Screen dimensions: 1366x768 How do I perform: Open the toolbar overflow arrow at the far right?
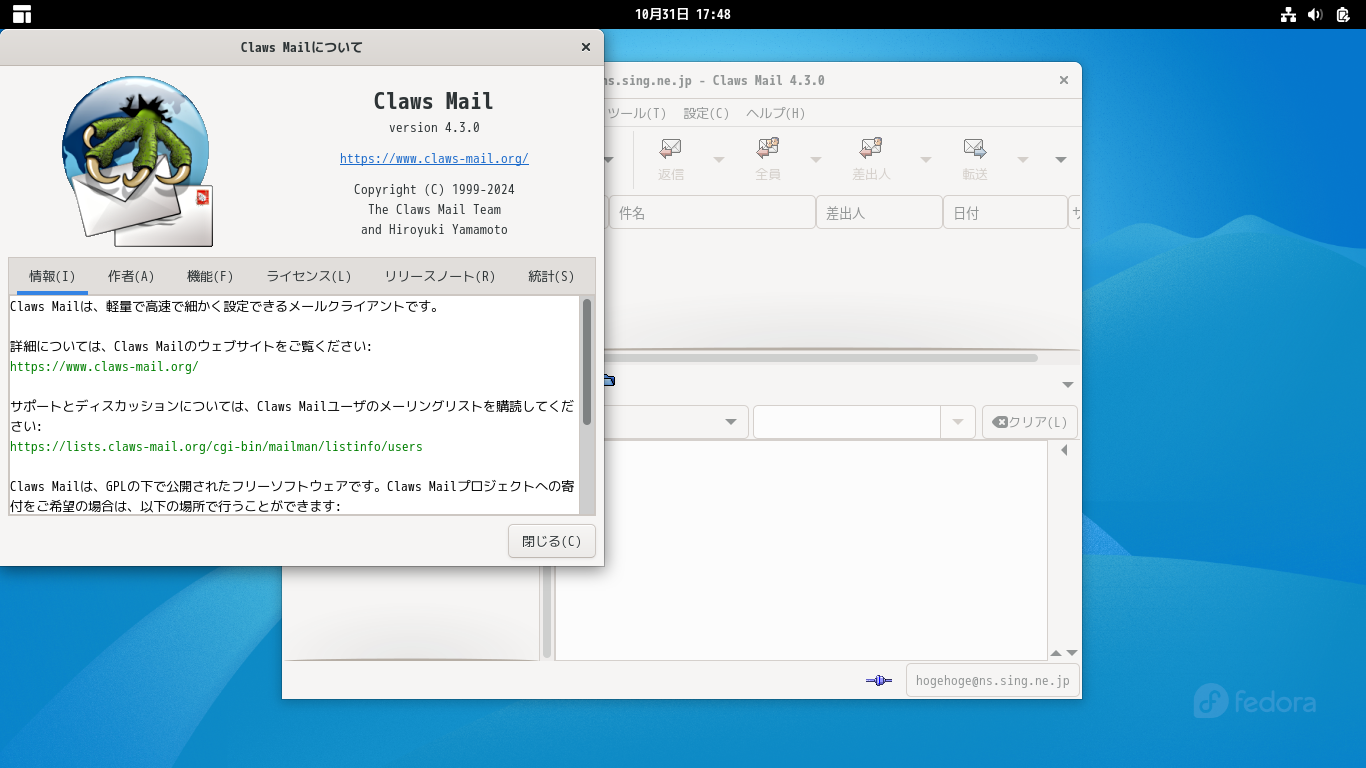tap(1061, 160)
